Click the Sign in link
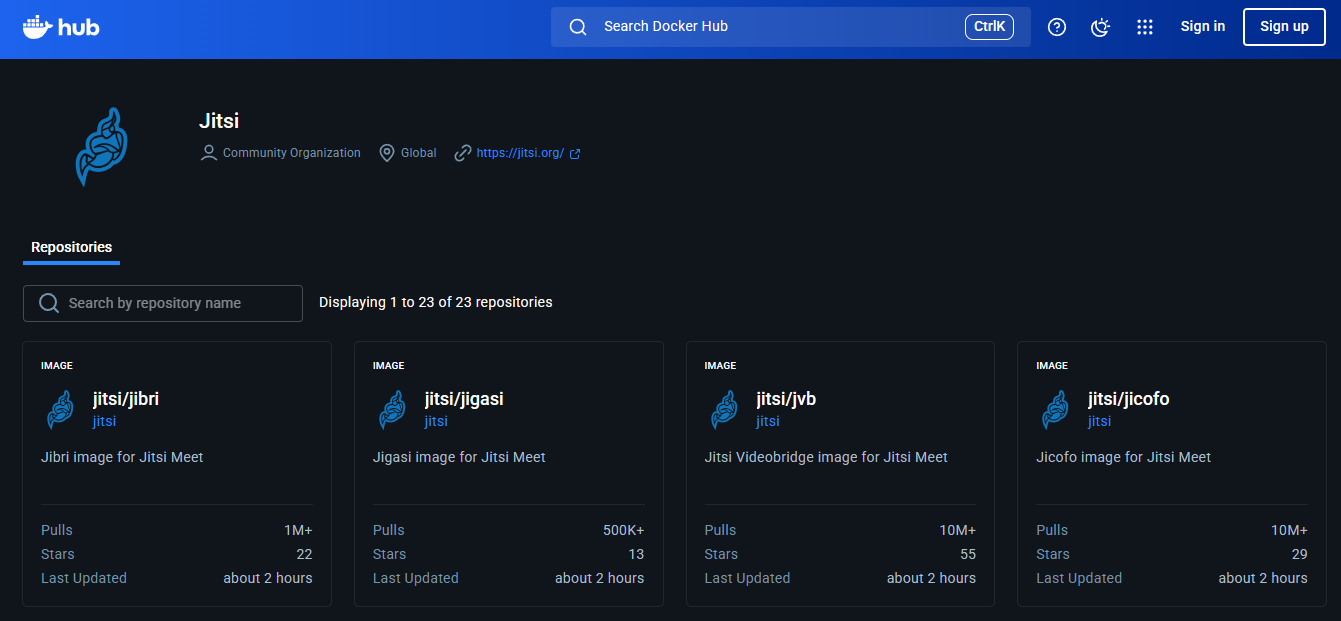Screen dimensions: 1341x621 1203,27
